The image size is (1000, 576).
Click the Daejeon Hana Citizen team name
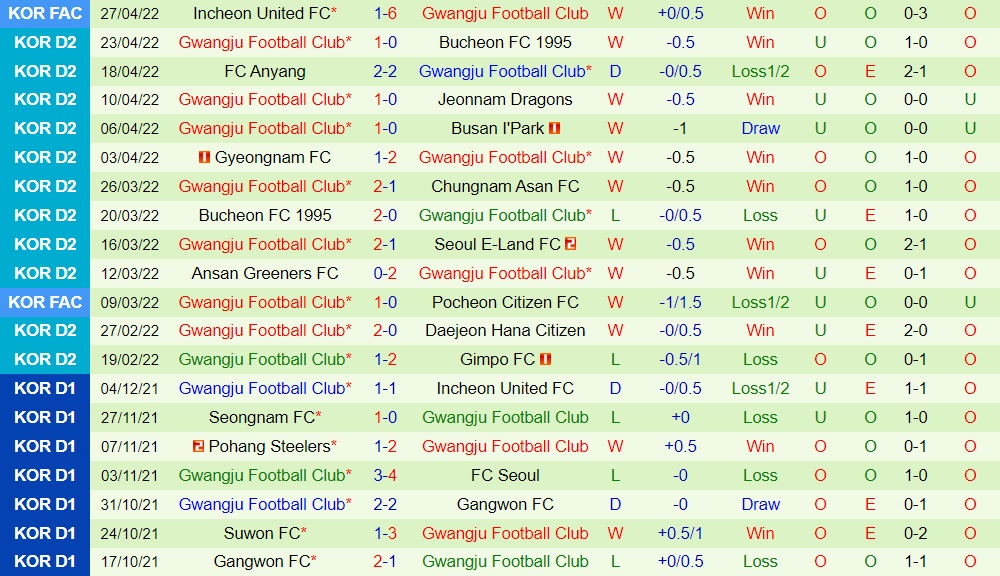(x=505, y=331)
